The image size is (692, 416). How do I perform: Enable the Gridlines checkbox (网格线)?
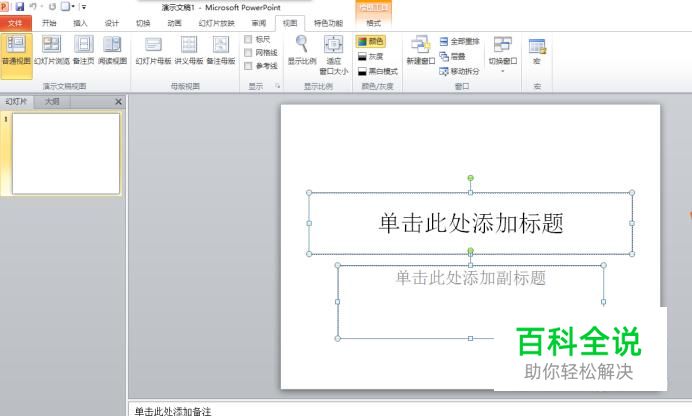248,52
